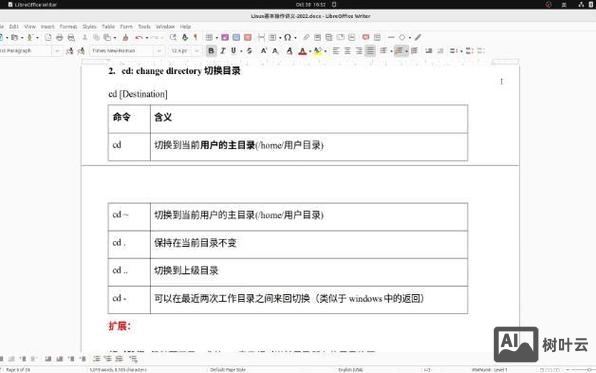Viewport: 596px width, 373px height.
Task: Open the Tools menu
Action: [x=144, y=27]
